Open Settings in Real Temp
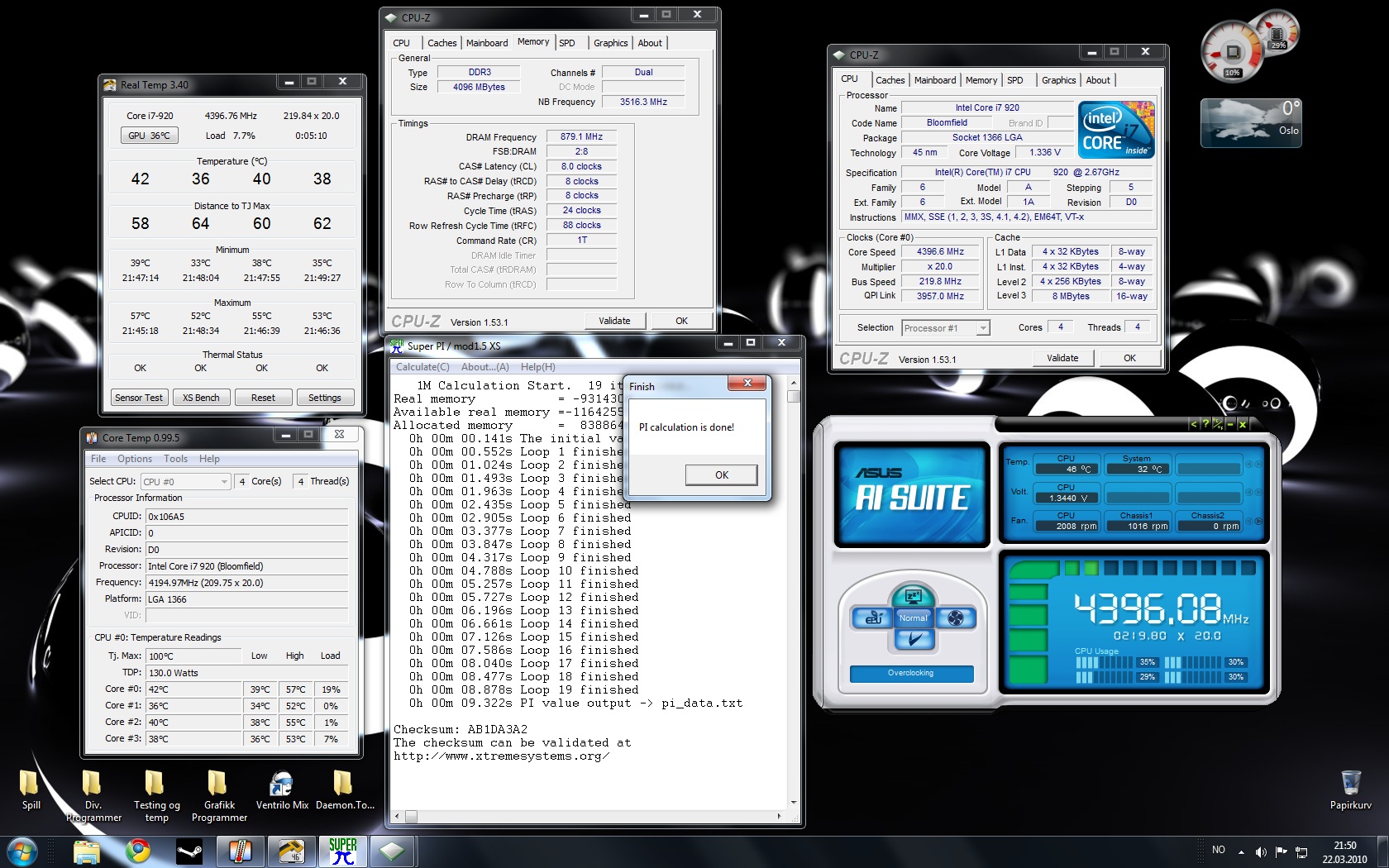Viewport: 1389px width, 868px height. coord(325,398)
